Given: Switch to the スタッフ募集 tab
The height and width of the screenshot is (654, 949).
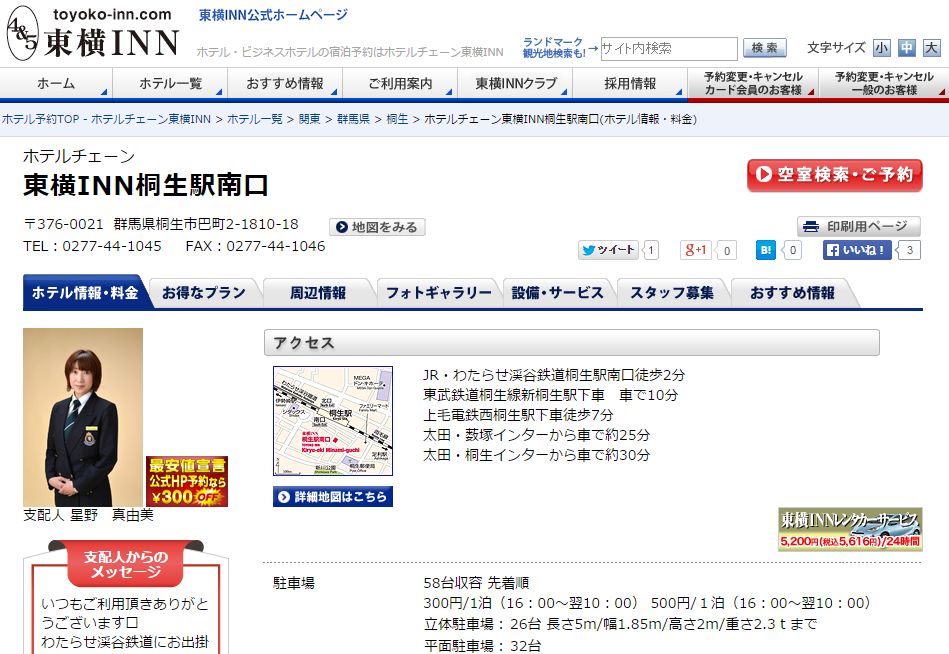Looking at the screenshot, I should [672, 293].
